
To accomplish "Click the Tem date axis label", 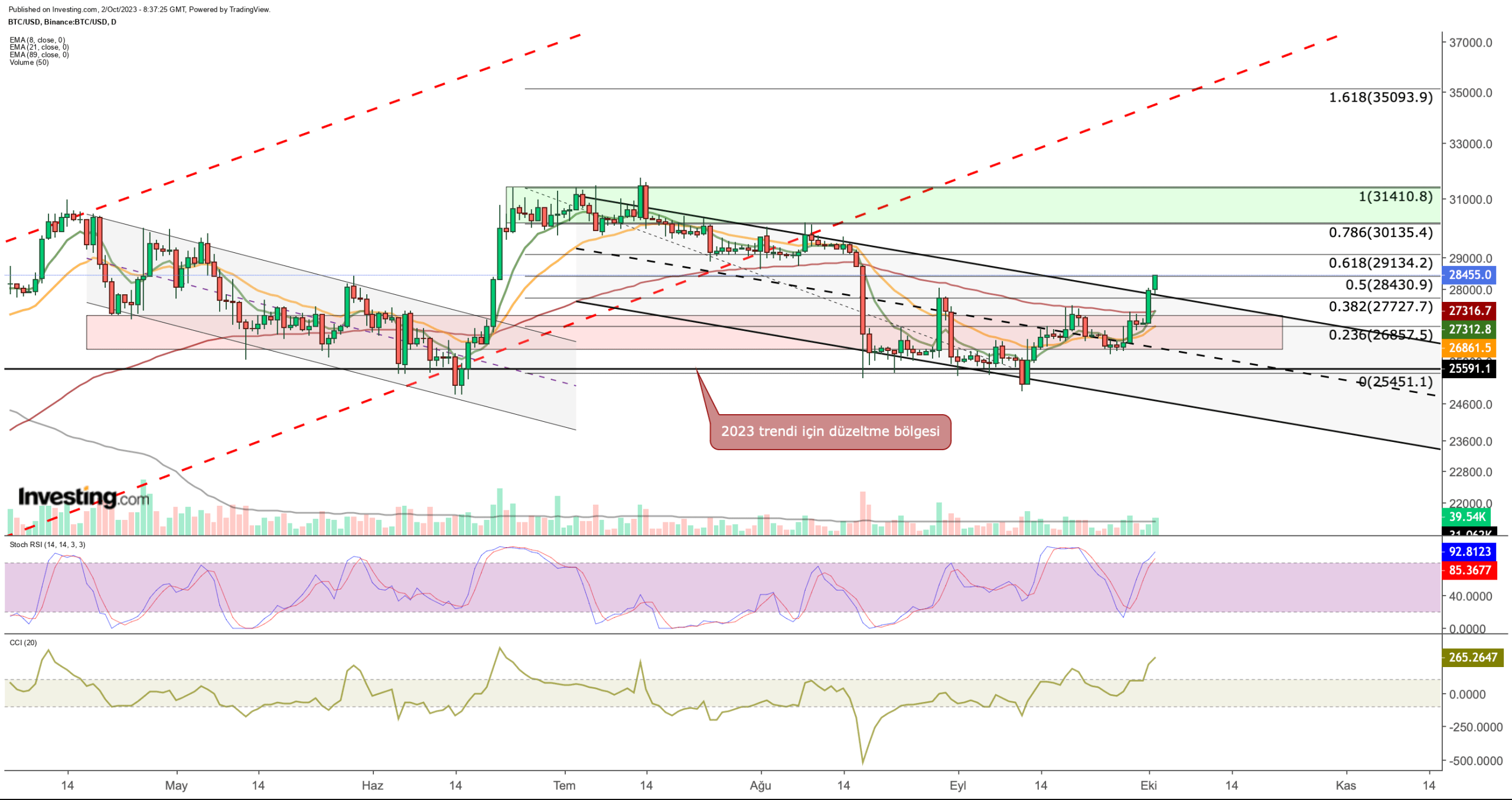I will (565, 786).
